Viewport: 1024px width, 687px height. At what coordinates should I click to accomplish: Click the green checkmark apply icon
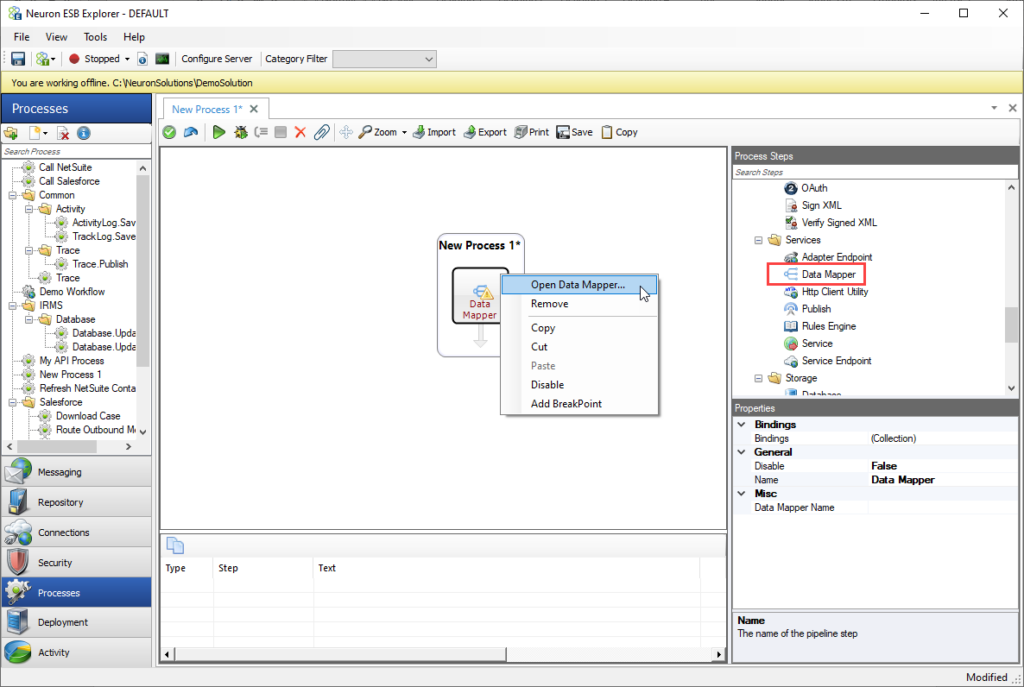[170, 132]
